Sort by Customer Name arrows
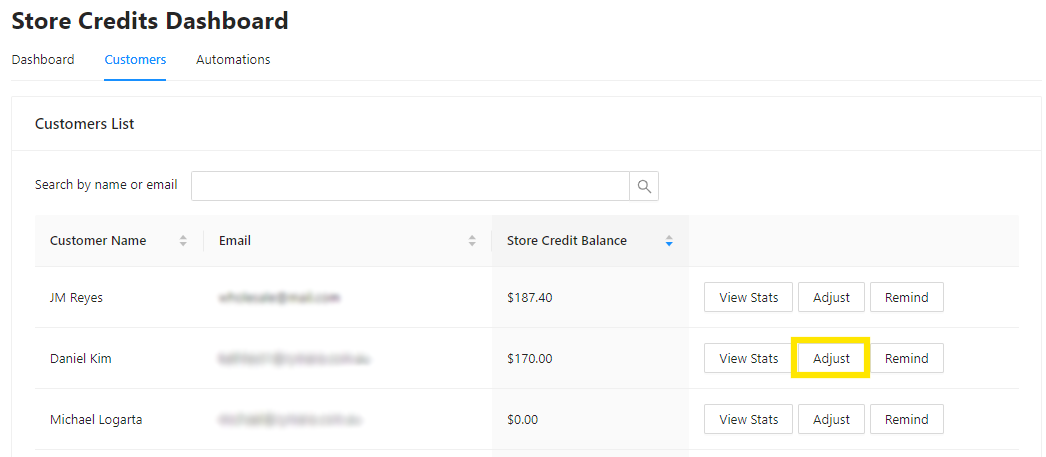This screenshot has height=457, width=1046. (x=183, y=241)
